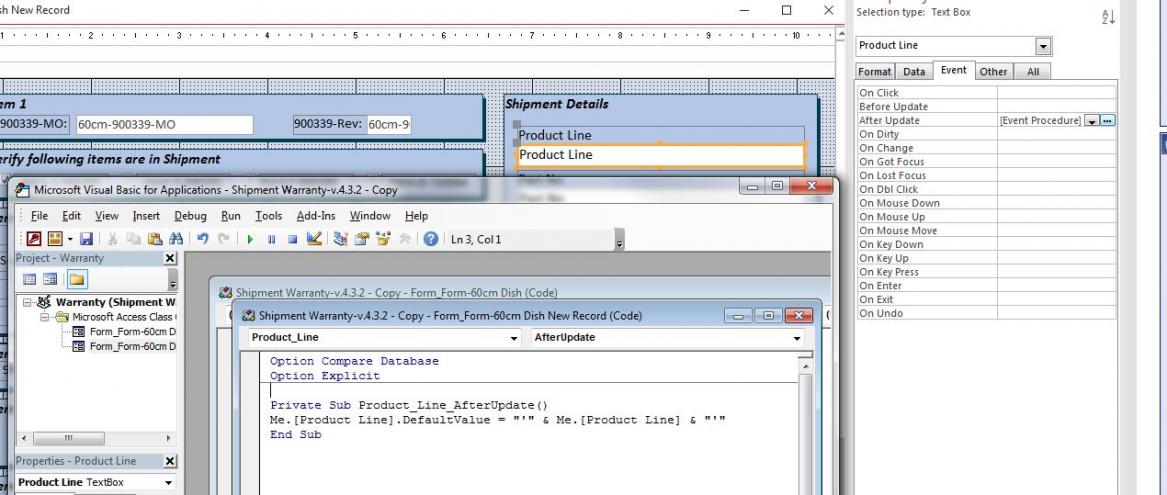Click the View Microsoft Access toolbar icon
Image resolution: width=1167 pixels, height=495 pixels.
coord(33,239)
